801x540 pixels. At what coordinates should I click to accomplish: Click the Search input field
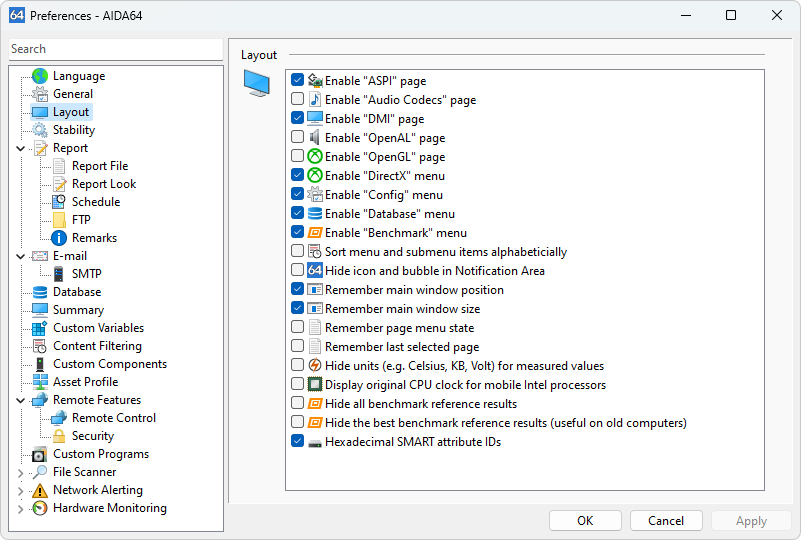tap(116, 49)
